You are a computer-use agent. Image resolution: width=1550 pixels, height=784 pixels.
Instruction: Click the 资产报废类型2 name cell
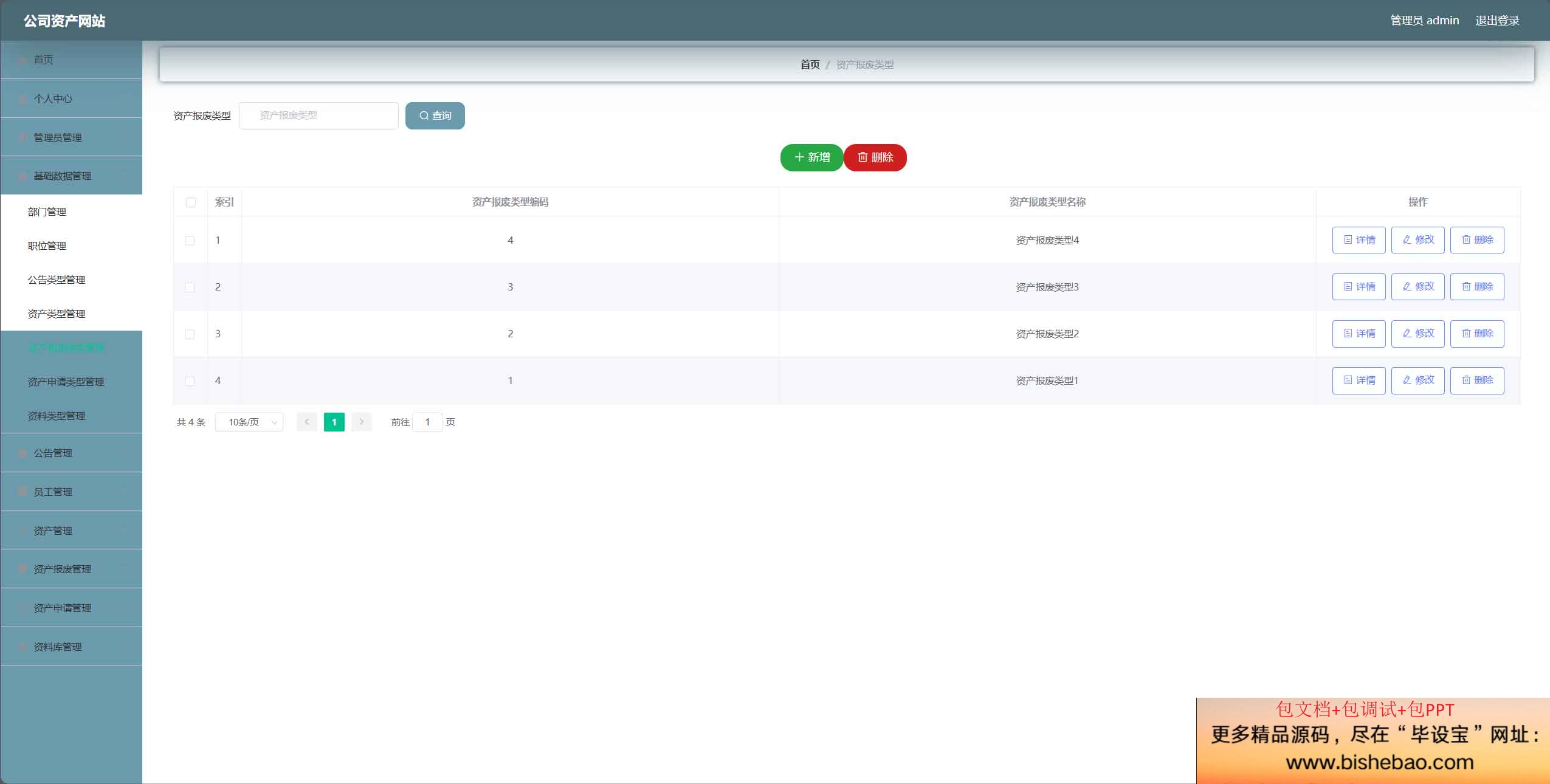(x=1047, y=334)
